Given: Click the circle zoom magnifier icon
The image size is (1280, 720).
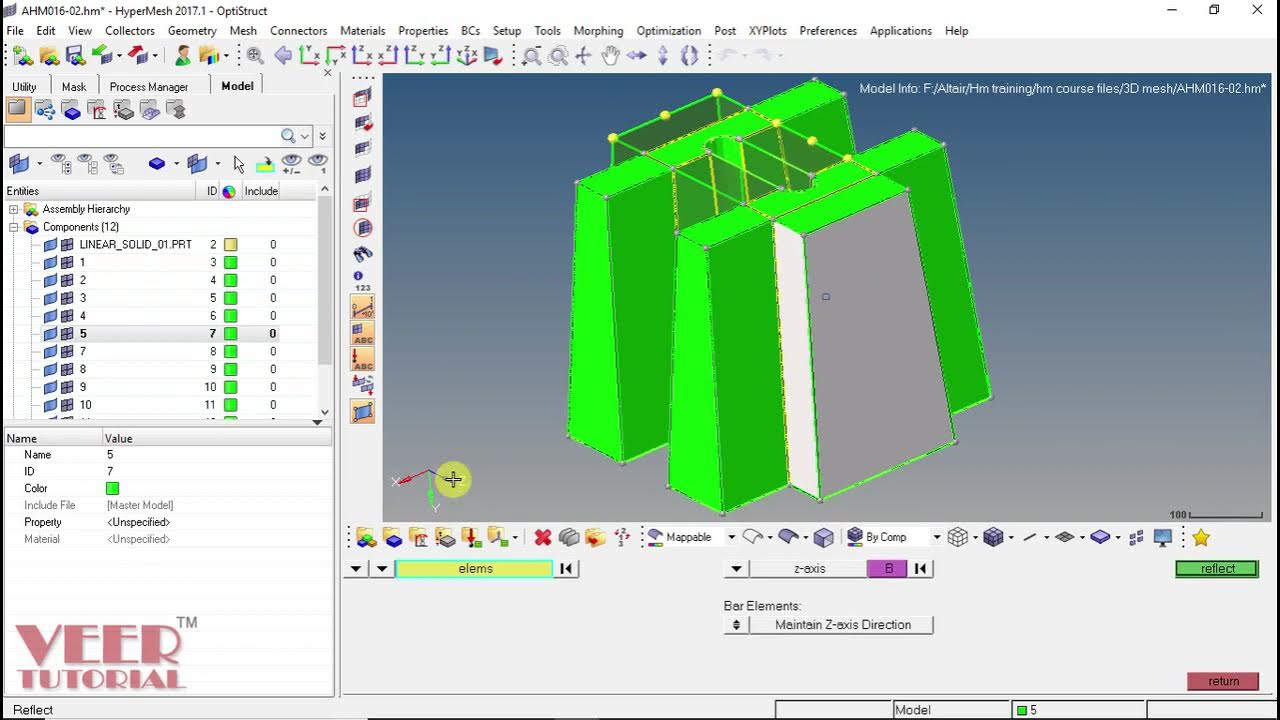Looking at the screenshot, I should pyautogui.click(x=558, y=56).
